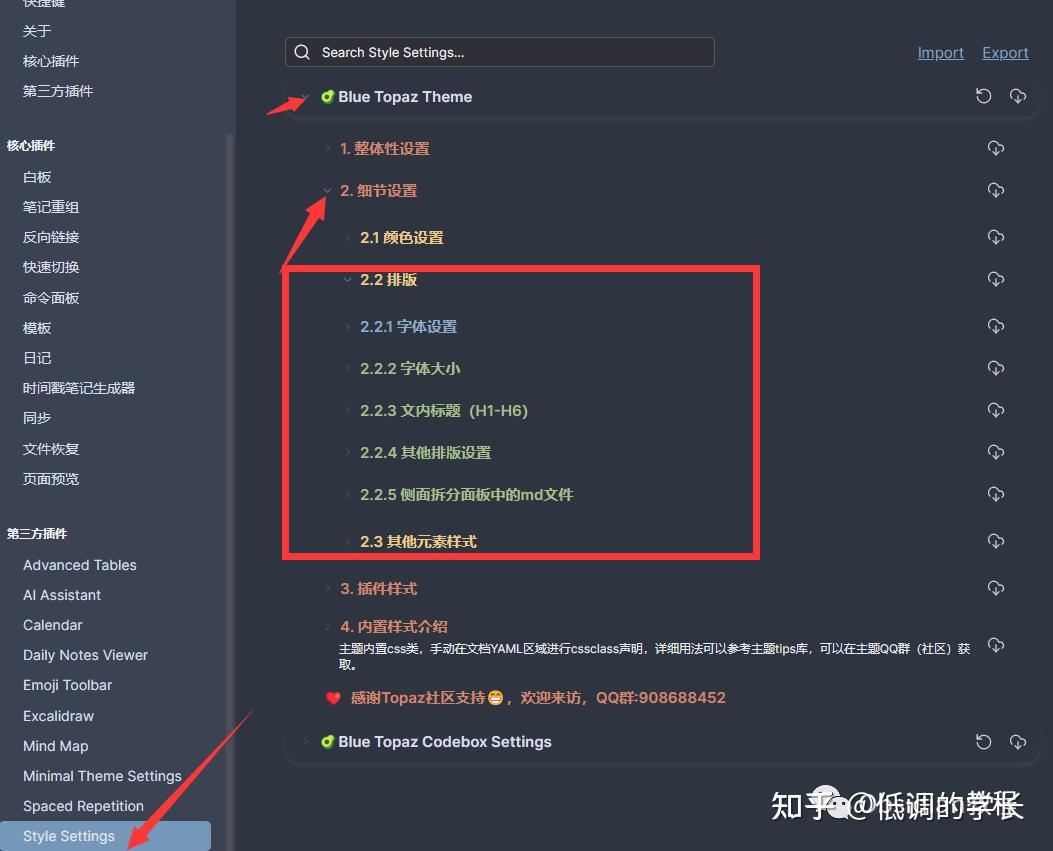
Task: Export section 2.2.3 文内标题 download icon
Action: click(996, 410)
